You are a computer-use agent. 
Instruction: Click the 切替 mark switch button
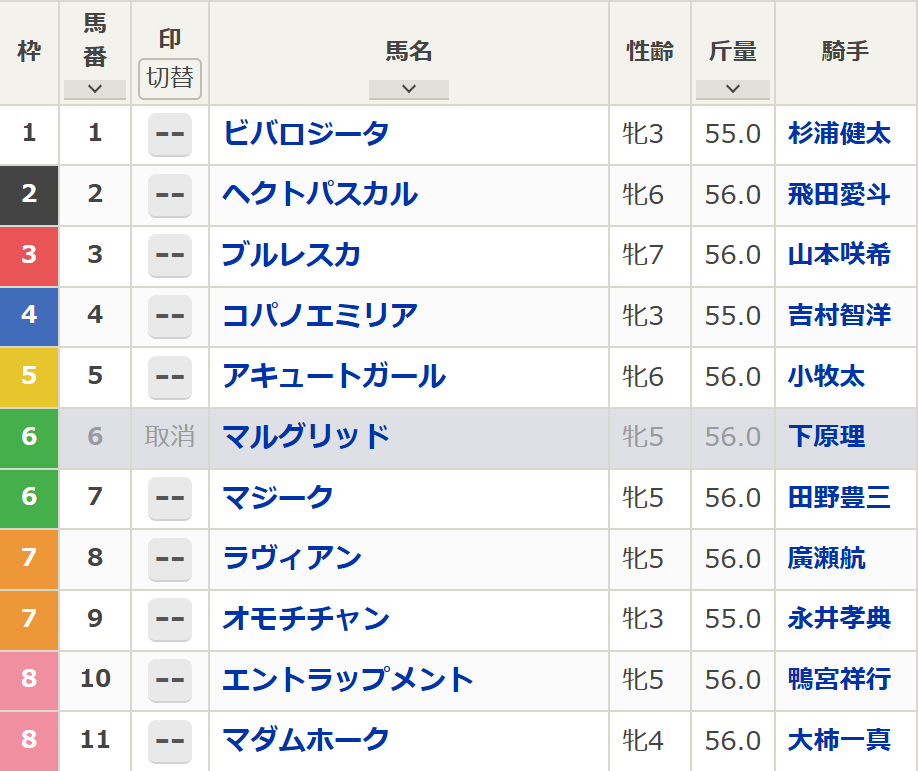(170, 79)
